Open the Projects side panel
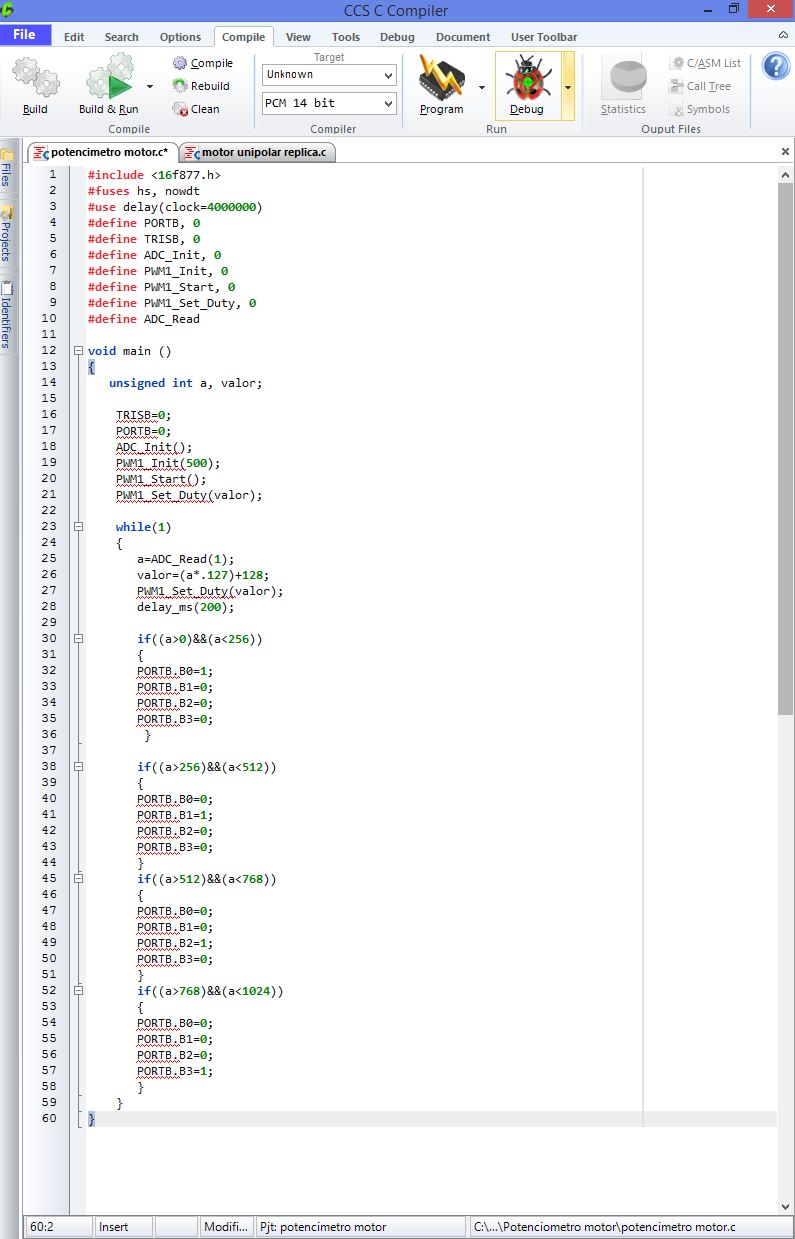 click(x=6, y=233)
